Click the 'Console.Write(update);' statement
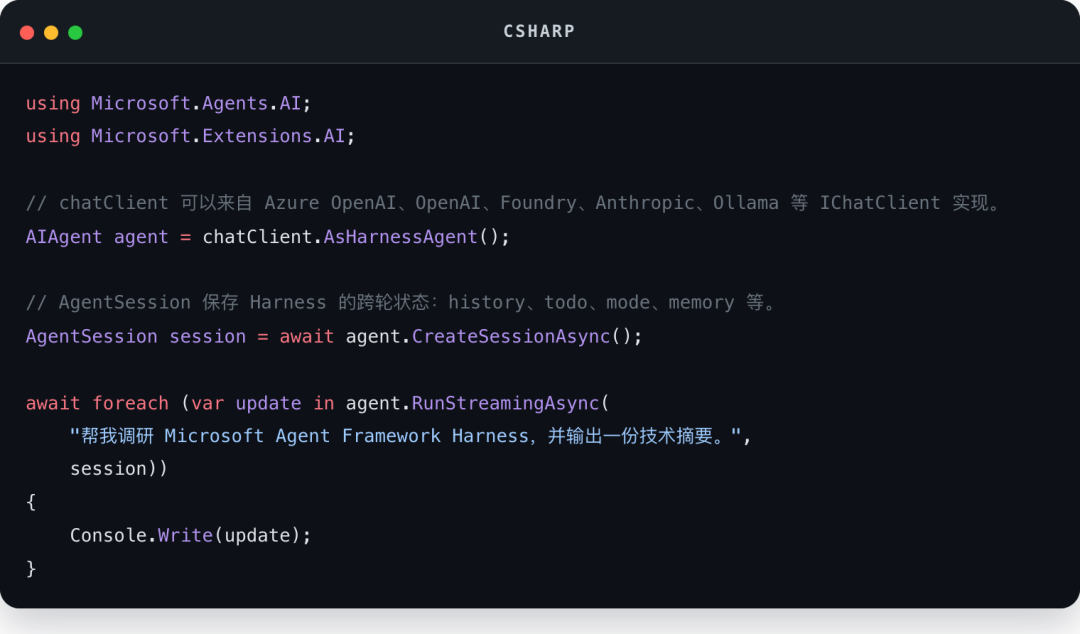 (191, 535)
